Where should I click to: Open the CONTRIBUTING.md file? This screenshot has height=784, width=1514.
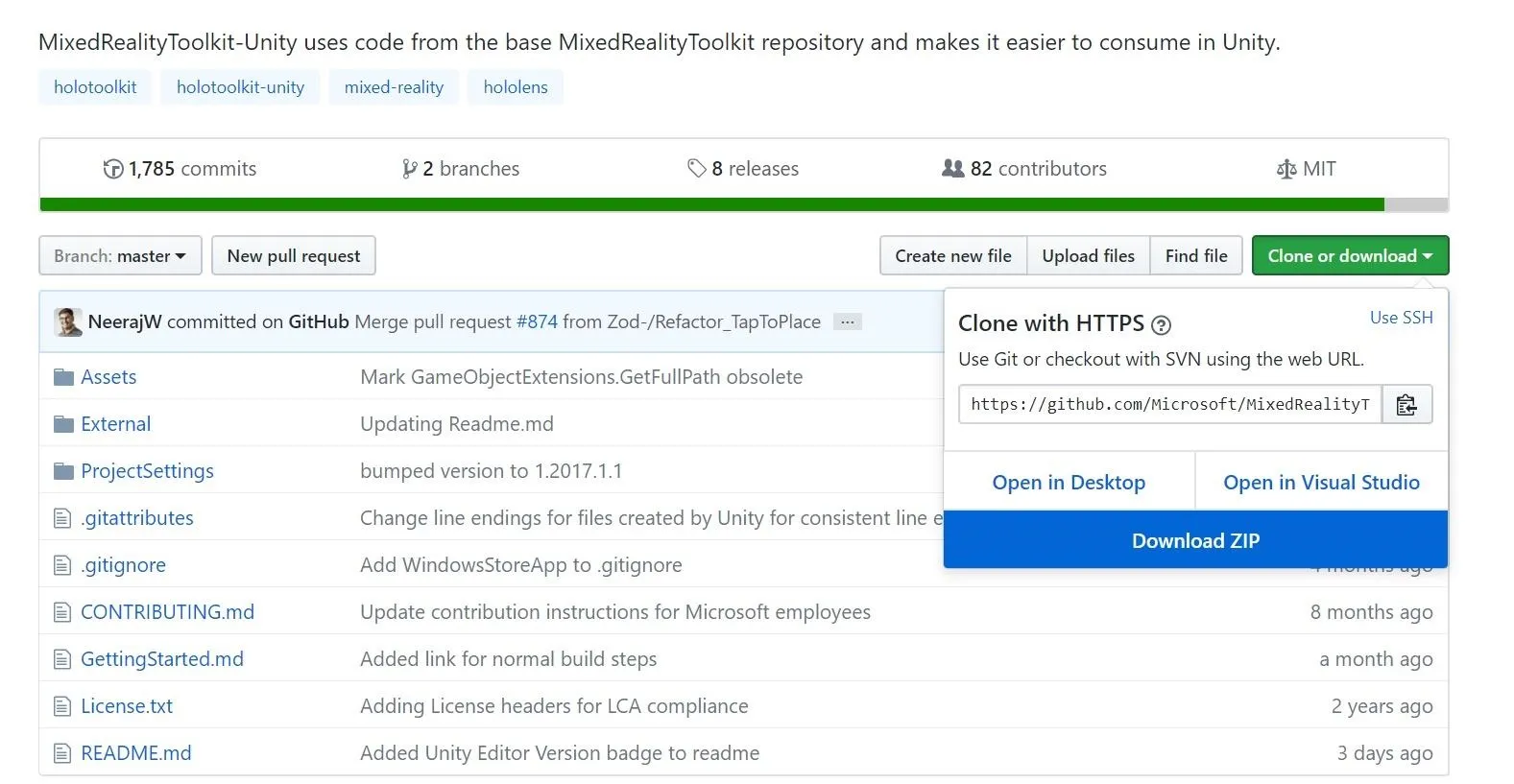click(x=167, y=612)
